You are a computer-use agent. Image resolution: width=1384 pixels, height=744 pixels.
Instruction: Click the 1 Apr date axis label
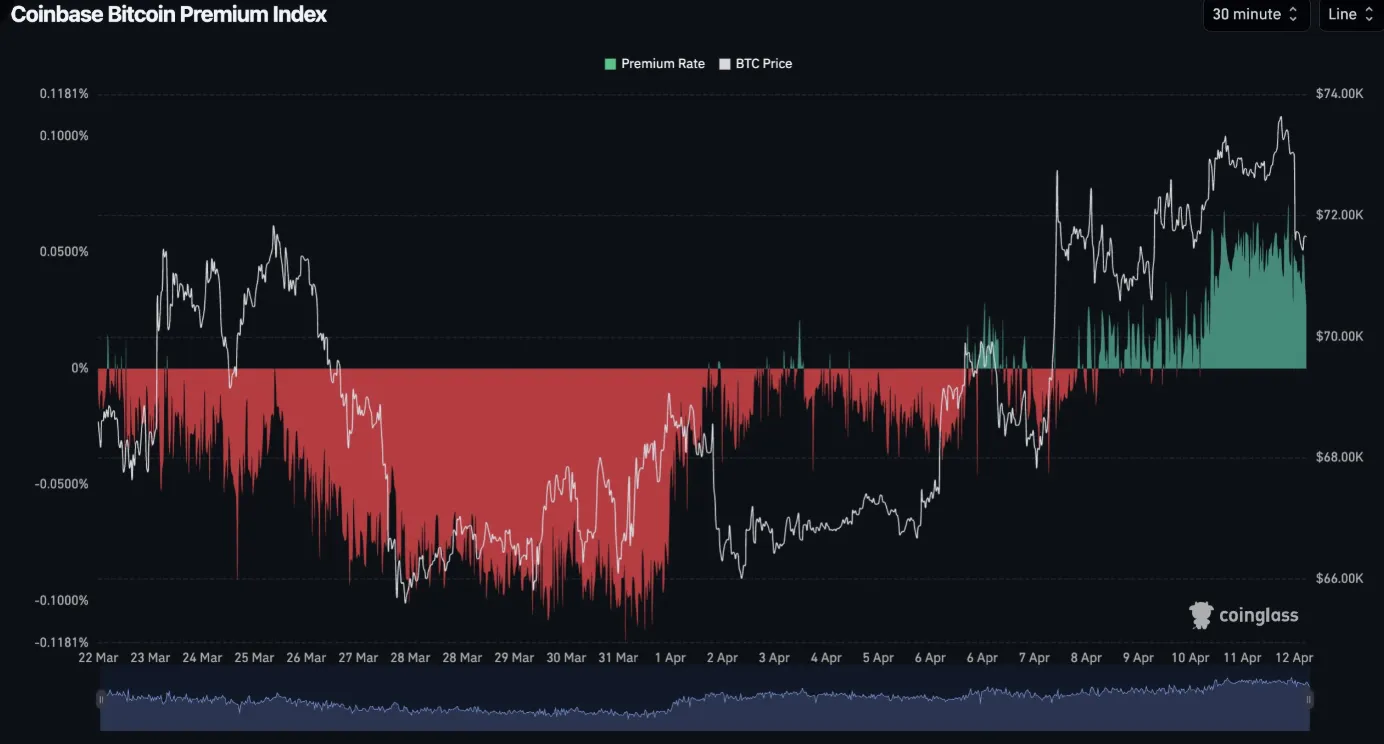(x=670, y=658)
